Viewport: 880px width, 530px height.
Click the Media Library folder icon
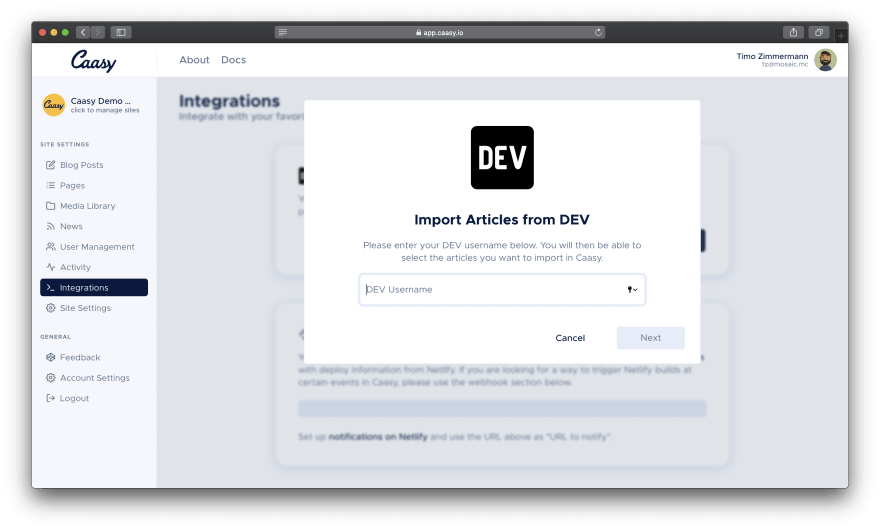click(x=51, y=206)
